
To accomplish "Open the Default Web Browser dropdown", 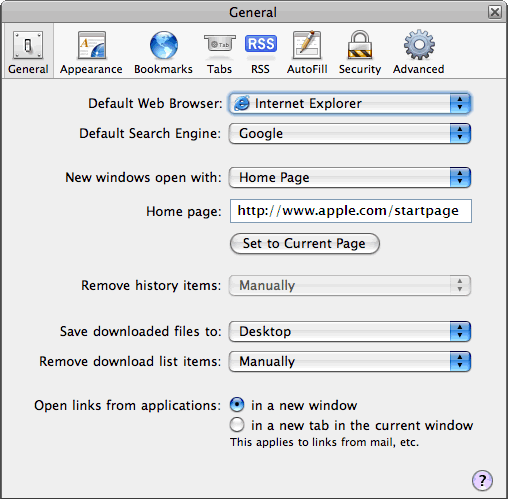I will coord(350,103).
